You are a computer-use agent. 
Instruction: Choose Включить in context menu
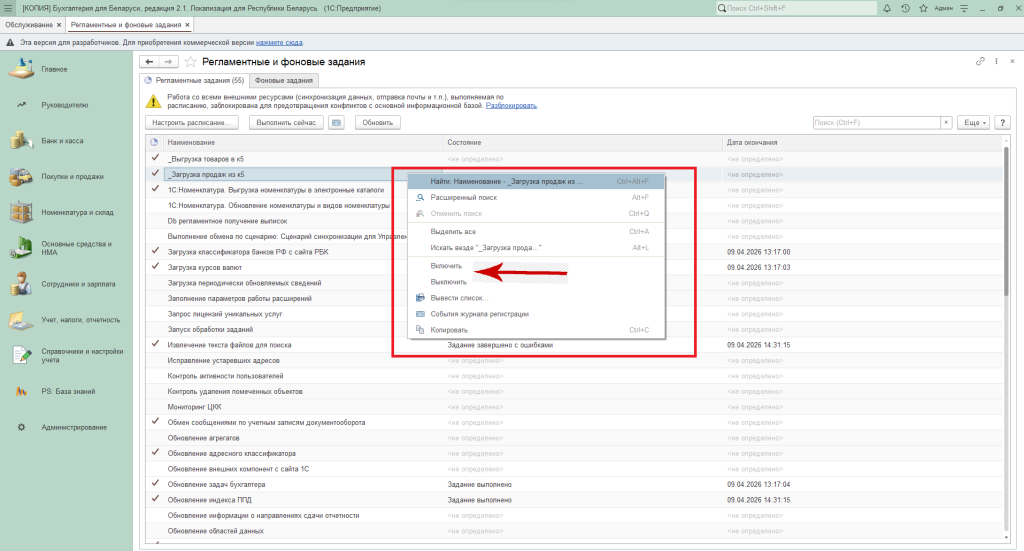[446, 266]
